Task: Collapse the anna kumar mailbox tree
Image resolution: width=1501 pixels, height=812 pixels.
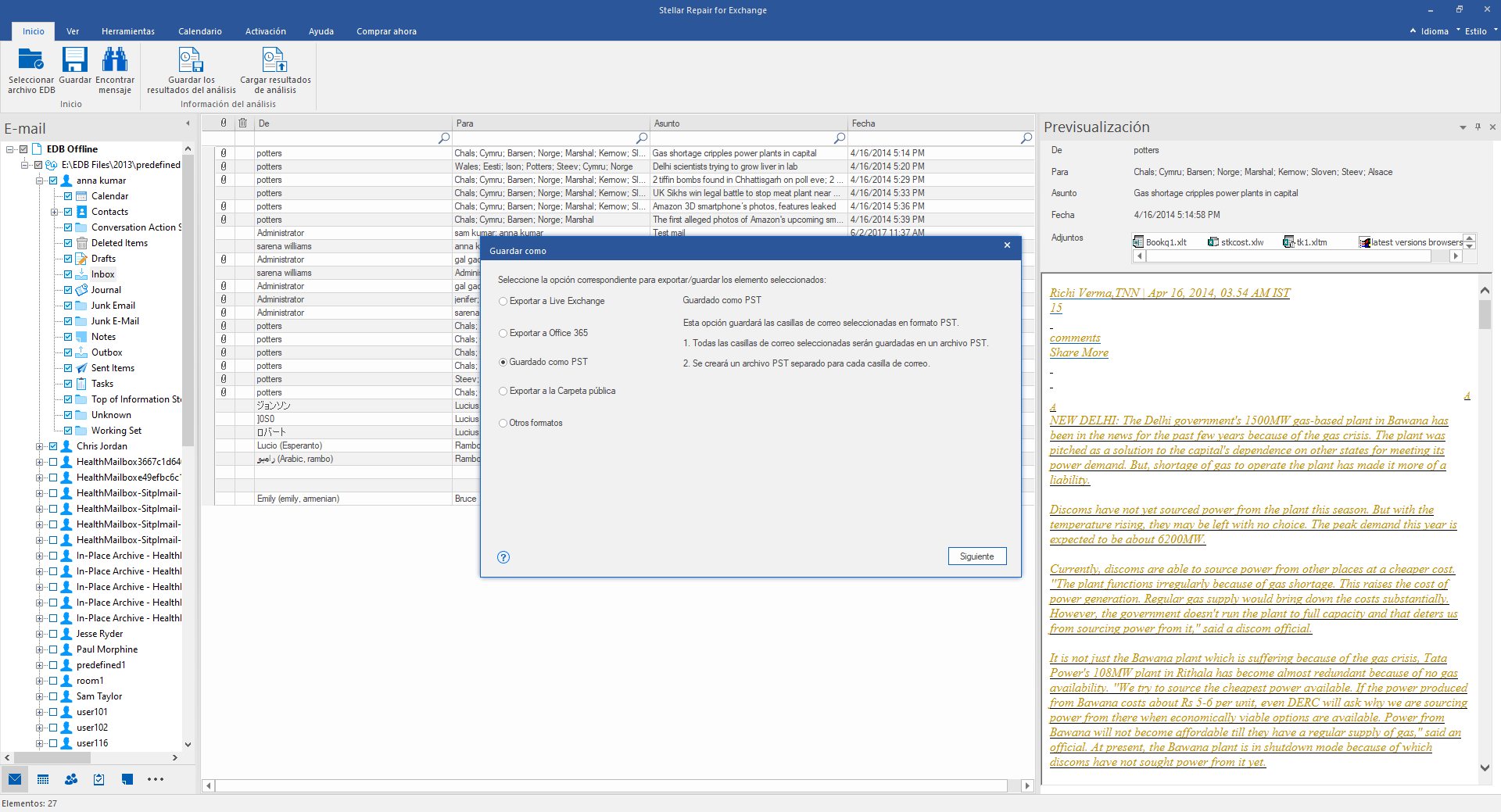Action: pyautogui.click(x=39, y=181)
